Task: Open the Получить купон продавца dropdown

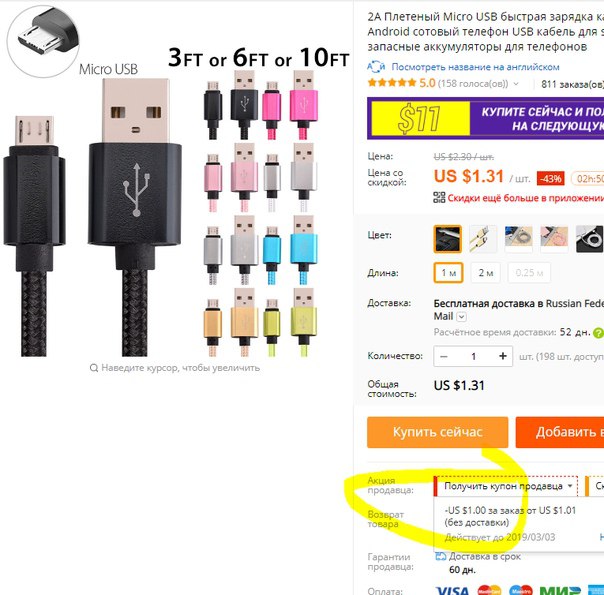Action: (506, 486)
